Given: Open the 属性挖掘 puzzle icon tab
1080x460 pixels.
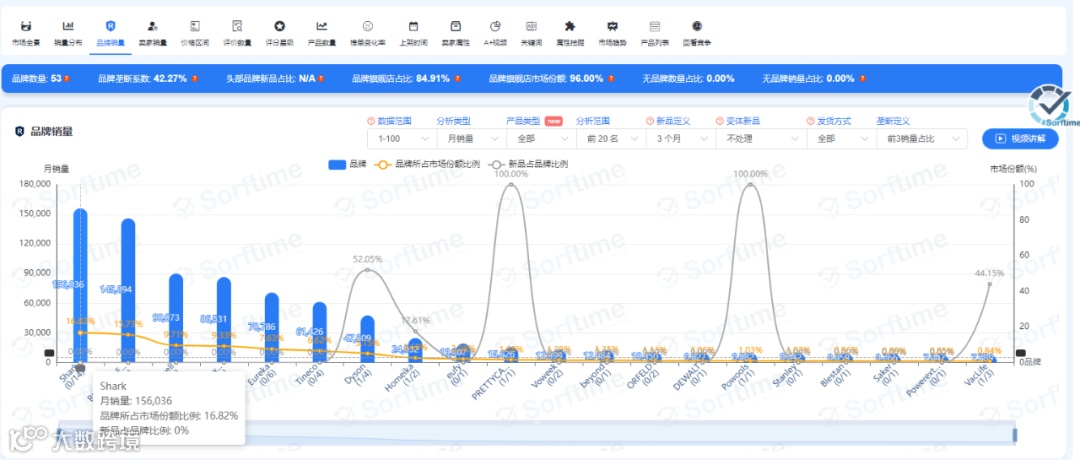Looking at the screenshot, I should 570,33.
